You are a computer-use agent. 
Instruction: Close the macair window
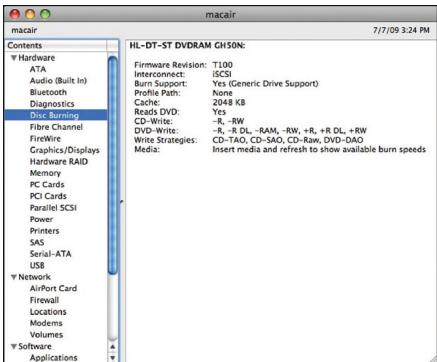click(x=15, y=14)
